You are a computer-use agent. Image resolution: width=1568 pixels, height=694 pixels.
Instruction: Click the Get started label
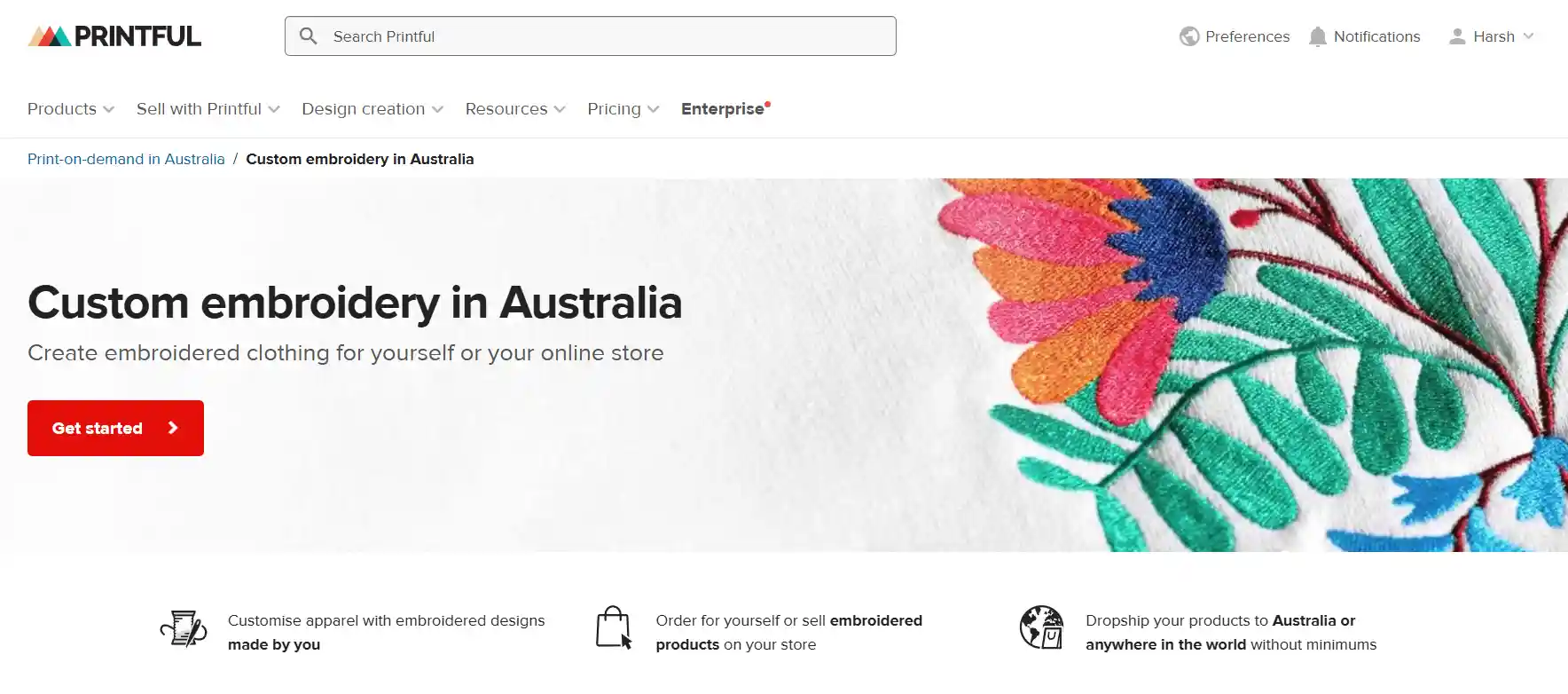98,428
